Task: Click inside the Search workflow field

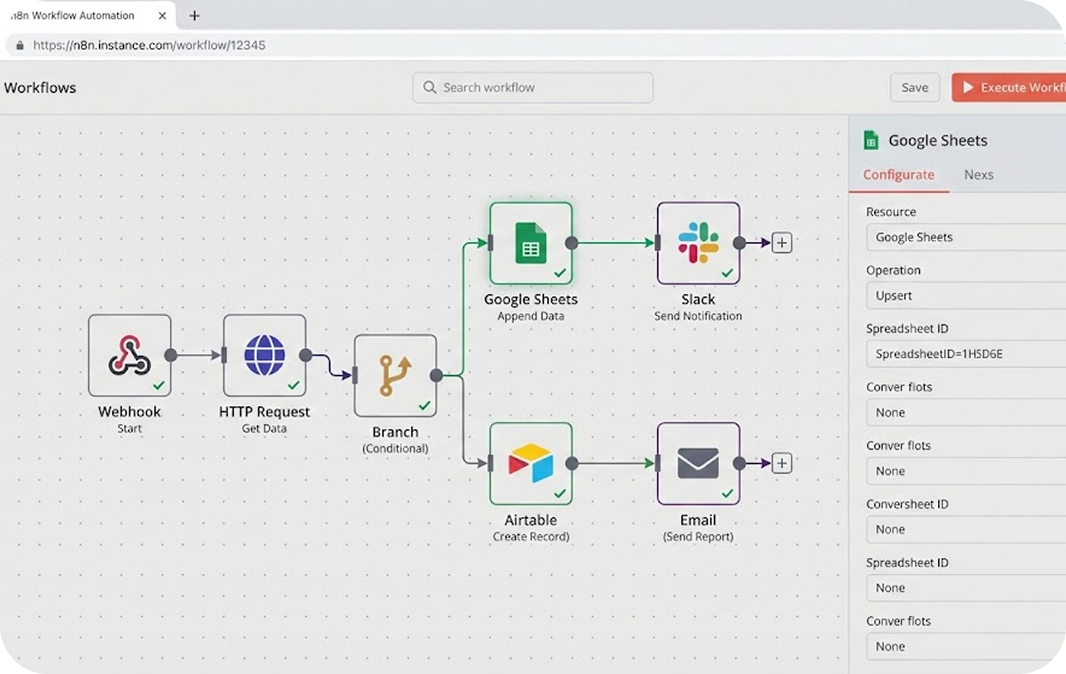Action: (x=533, y=88)
